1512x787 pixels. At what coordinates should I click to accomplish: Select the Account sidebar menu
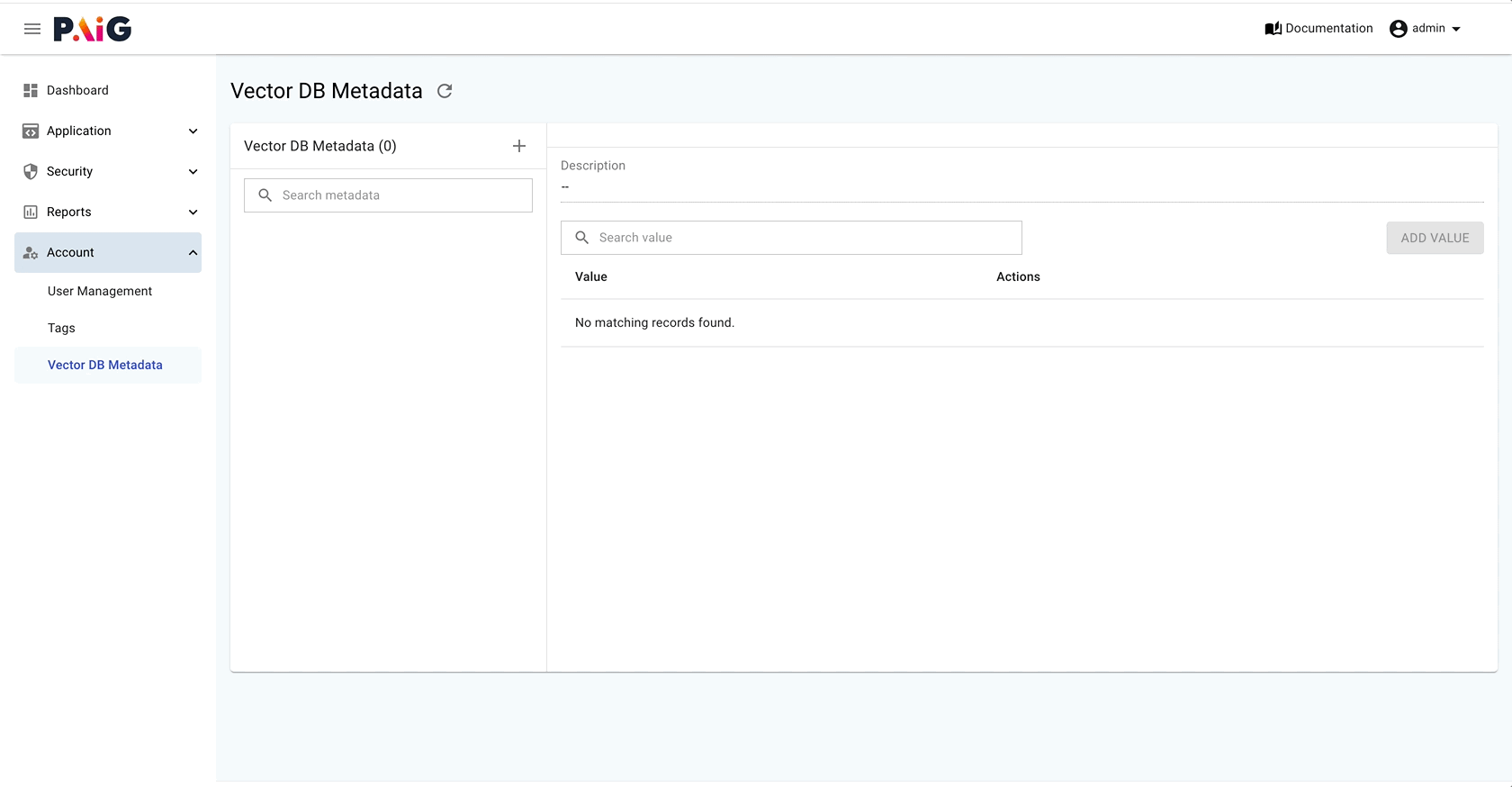point(108,252)
